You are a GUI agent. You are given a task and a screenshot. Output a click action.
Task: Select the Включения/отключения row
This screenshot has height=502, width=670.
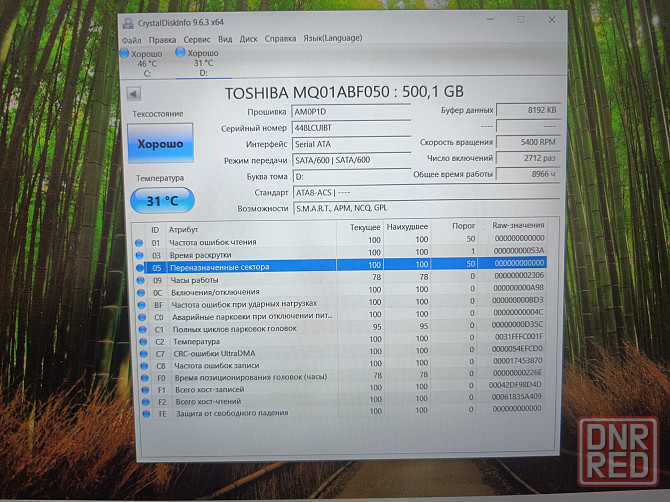[341, 291]
